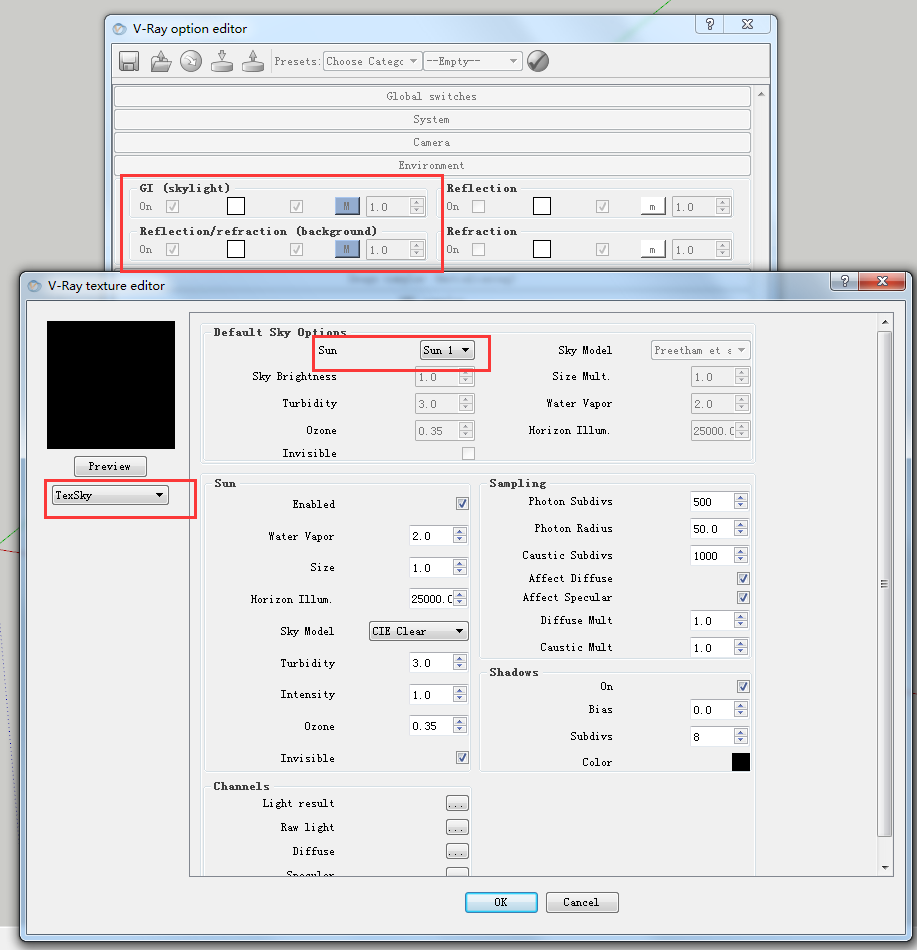Viewport: 917px width, 950px height.
Task: Click Raw light channel browse button
Action: tap(457, 828)
